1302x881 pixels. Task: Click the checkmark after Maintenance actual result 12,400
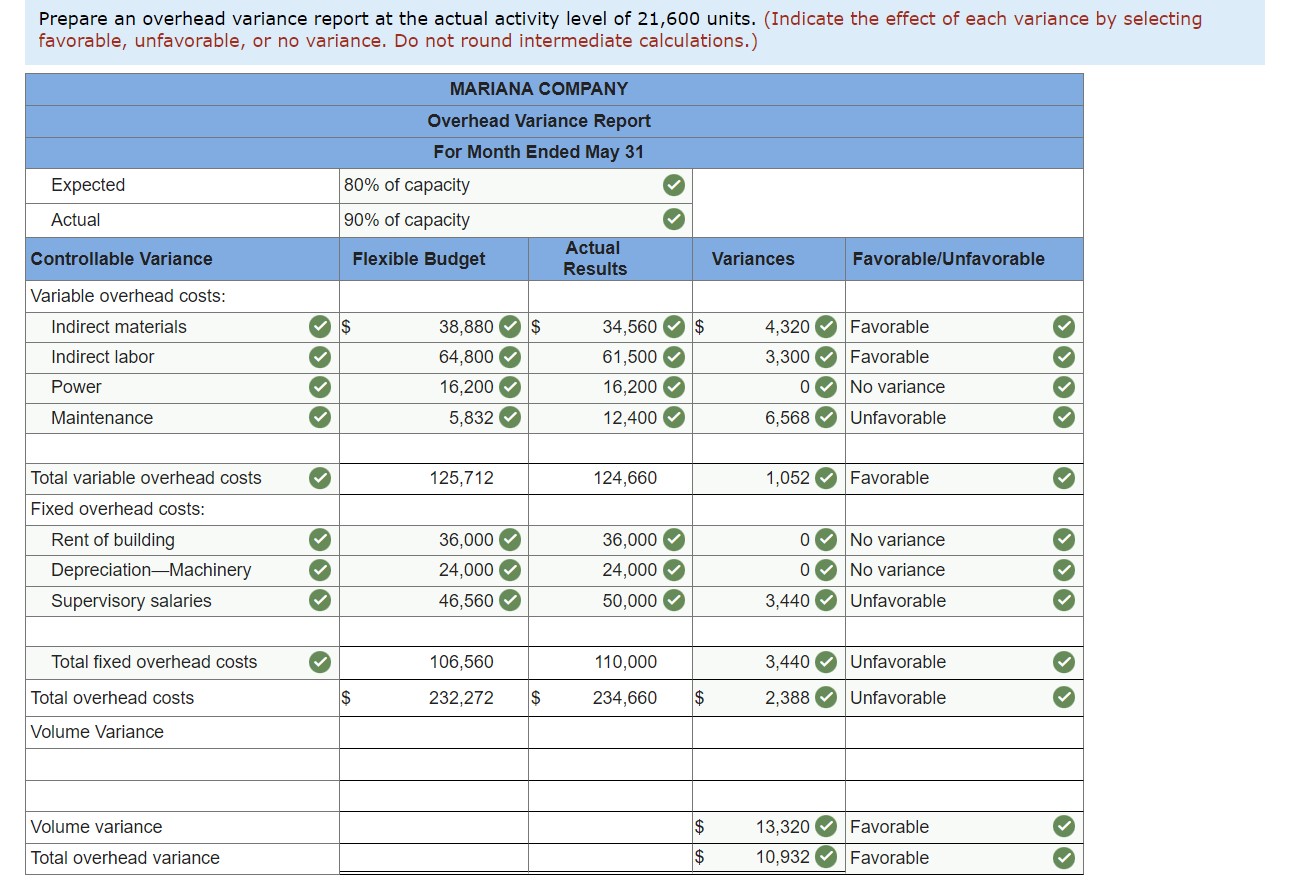point(677,417)
